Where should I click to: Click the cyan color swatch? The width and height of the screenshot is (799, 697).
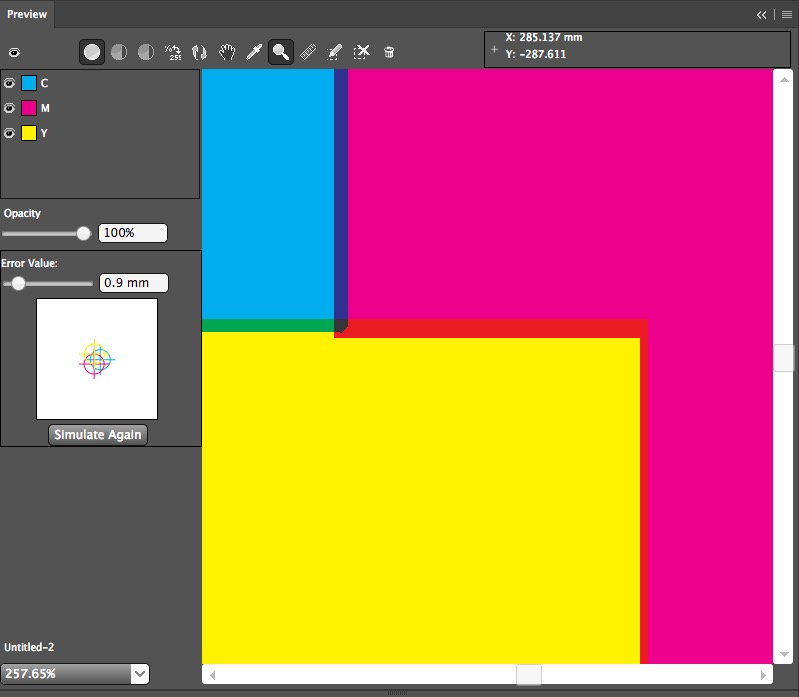[x=29, y=83]
